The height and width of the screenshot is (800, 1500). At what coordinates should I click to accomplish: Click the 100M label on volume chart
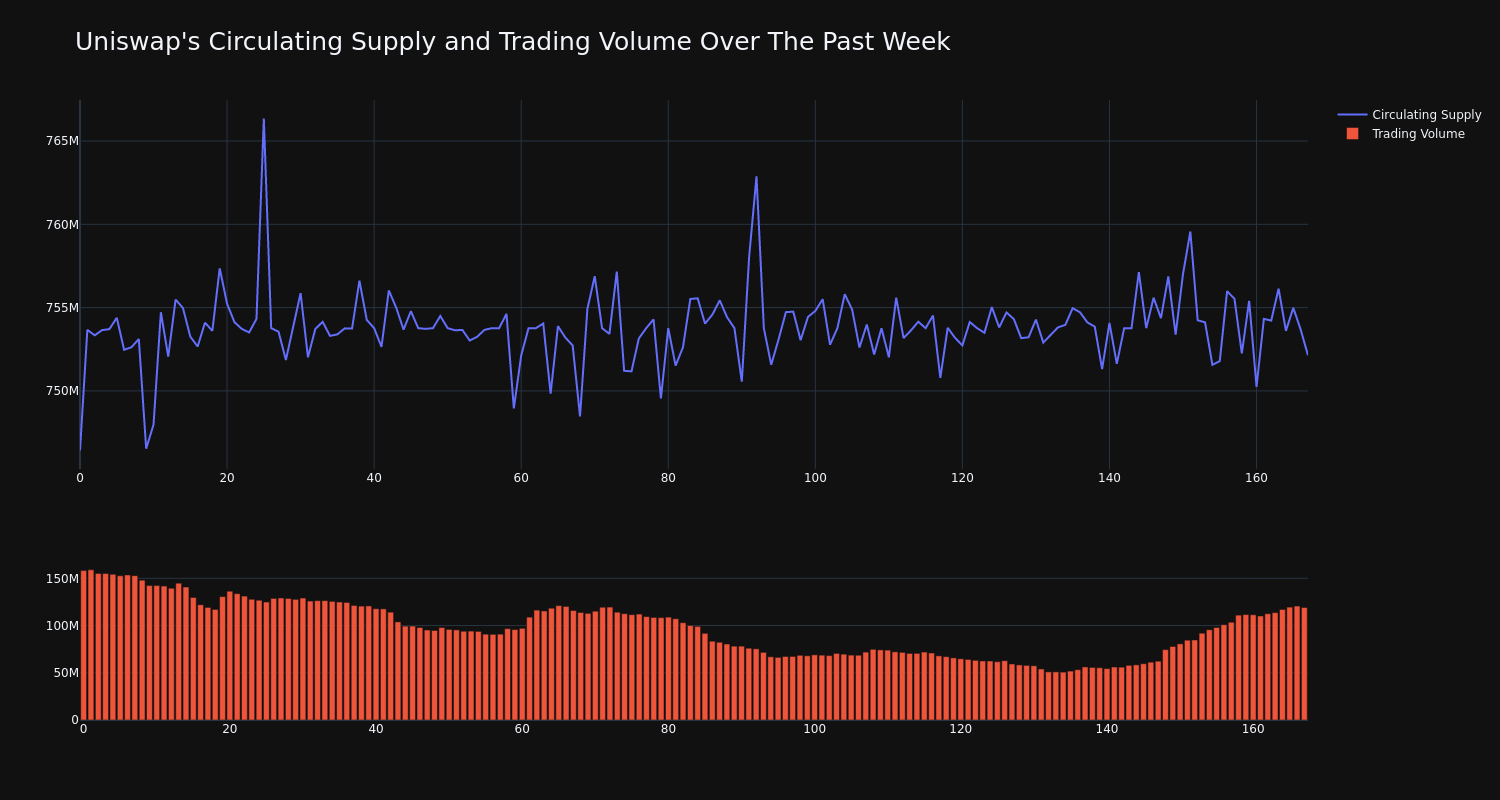[61, 626]
